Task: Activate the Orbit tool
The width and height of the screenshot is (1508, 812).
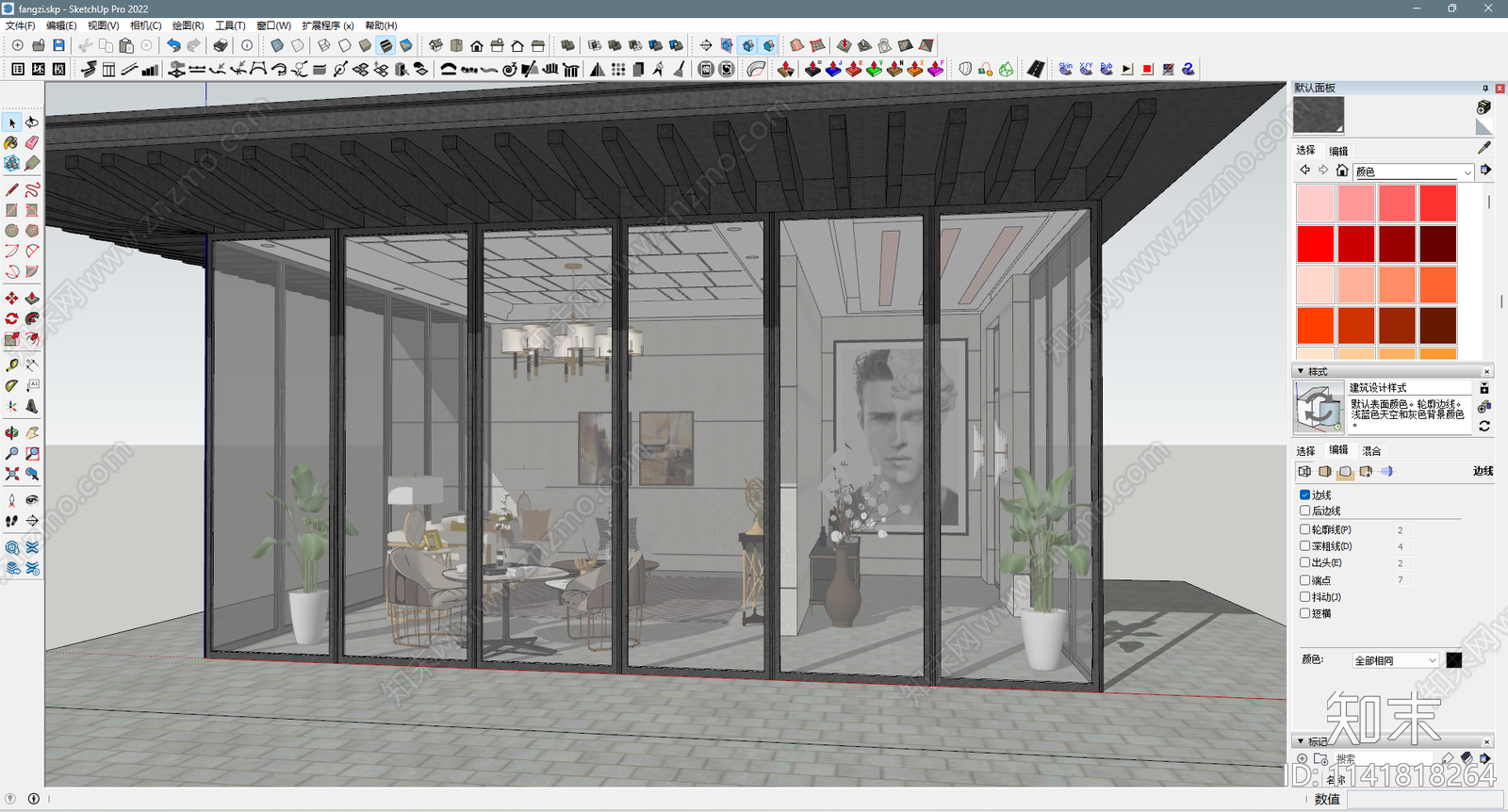Action: click(12, 432)
